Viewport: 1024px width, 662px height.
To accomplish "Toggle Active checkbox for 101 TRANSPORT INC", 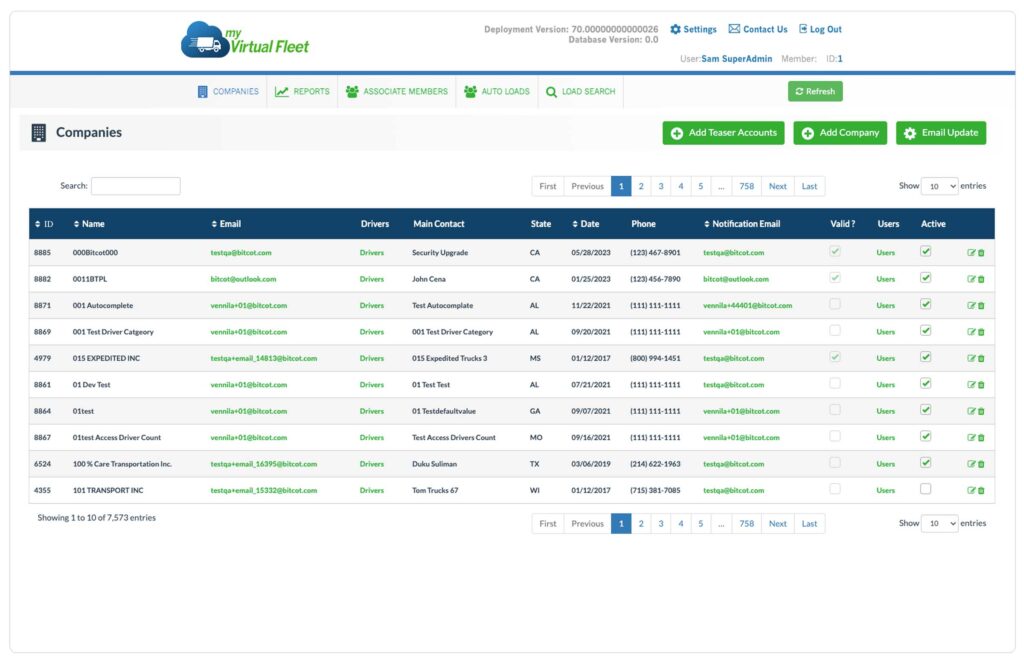I will (925, 489).
